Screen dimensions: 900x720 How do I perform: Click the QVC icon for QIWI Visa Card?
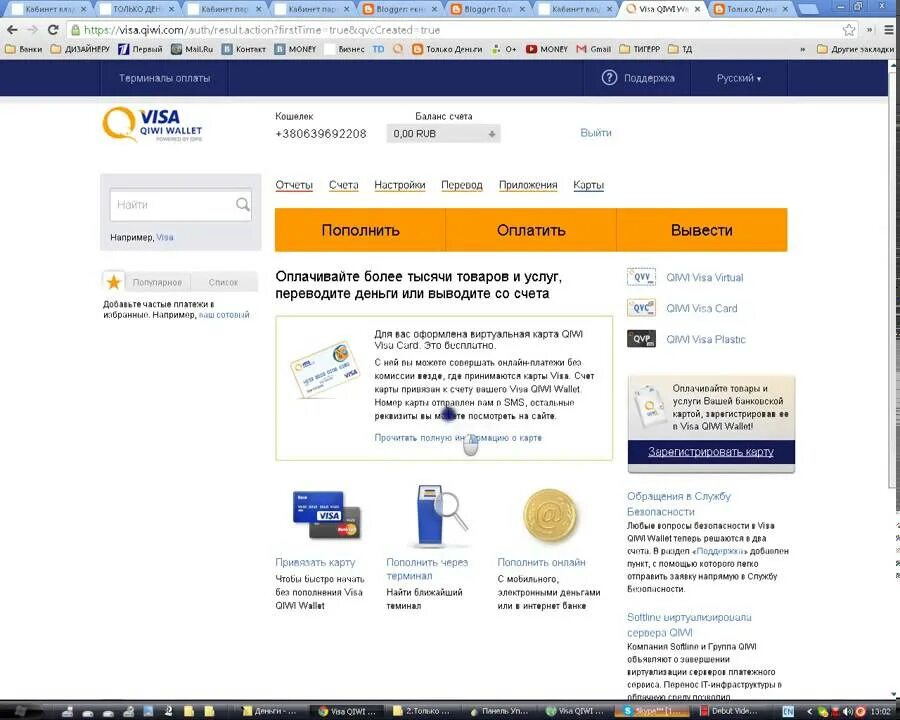tap(641, 308)
